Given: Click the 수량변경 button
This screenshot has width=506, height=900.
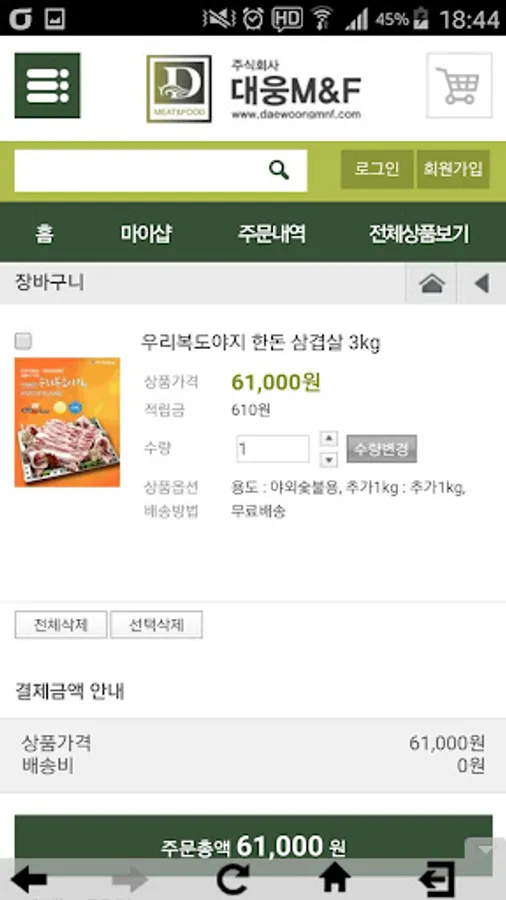Looking at the screenshot, I should (382, 449).
